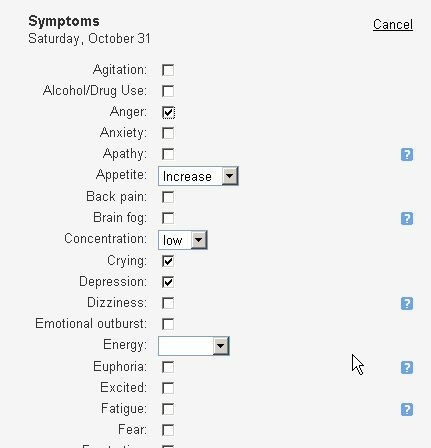The height and width of the screenshot is (448, 431).
Task: Open the help icon beside Dizziness
Action: [x=407, y=303]
